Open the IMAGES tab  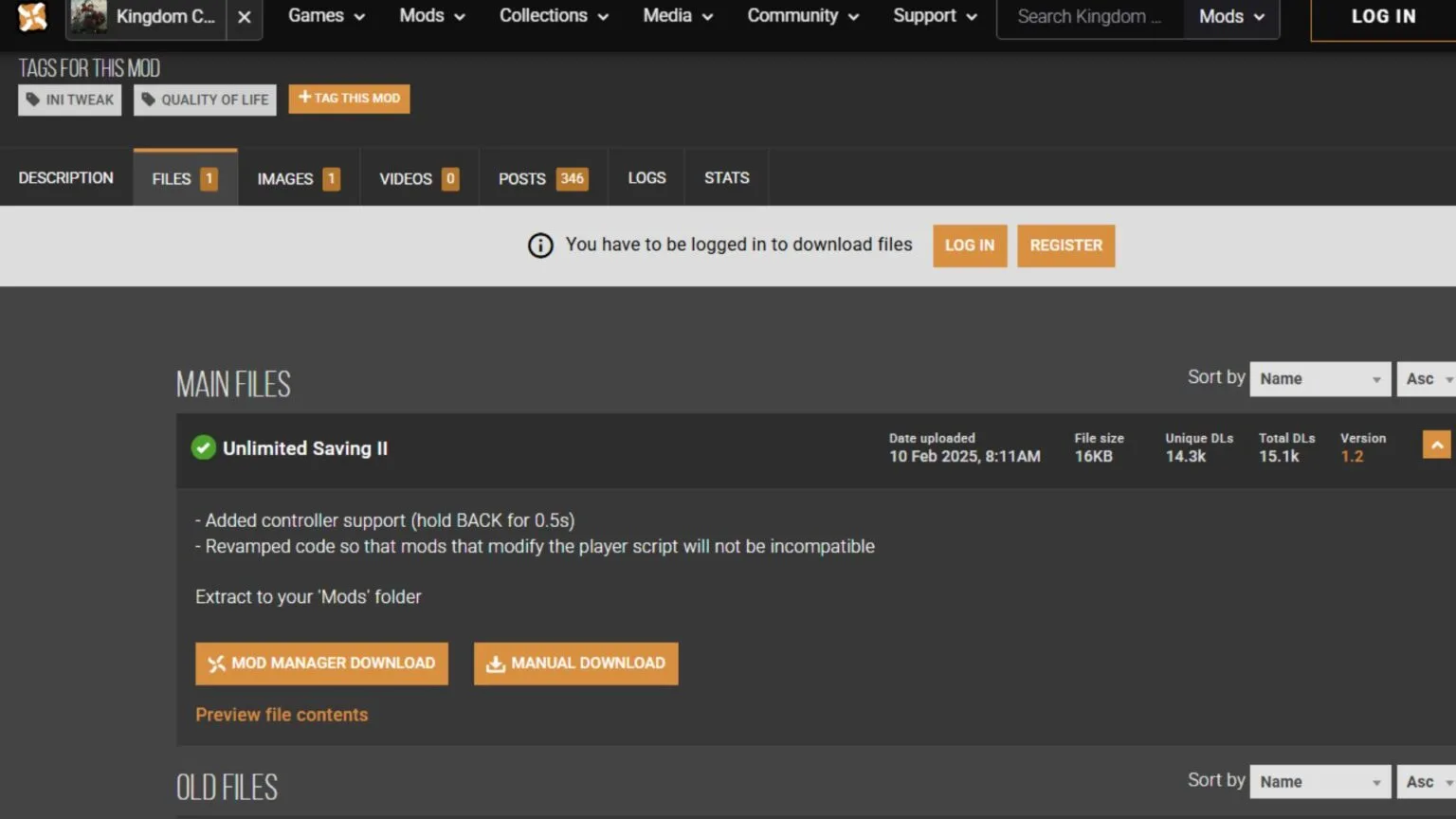[299, 178]
